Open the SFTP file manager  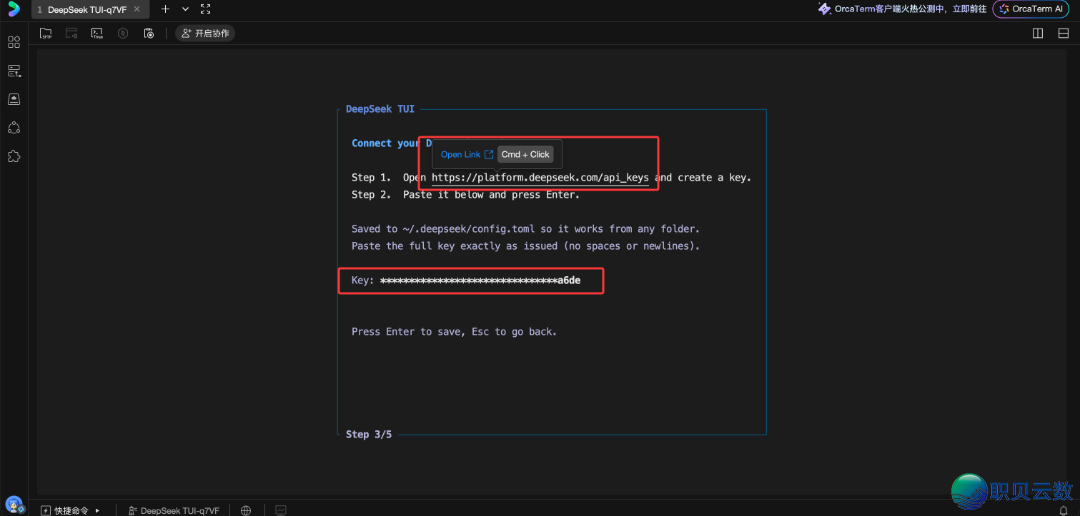point(46,33)
